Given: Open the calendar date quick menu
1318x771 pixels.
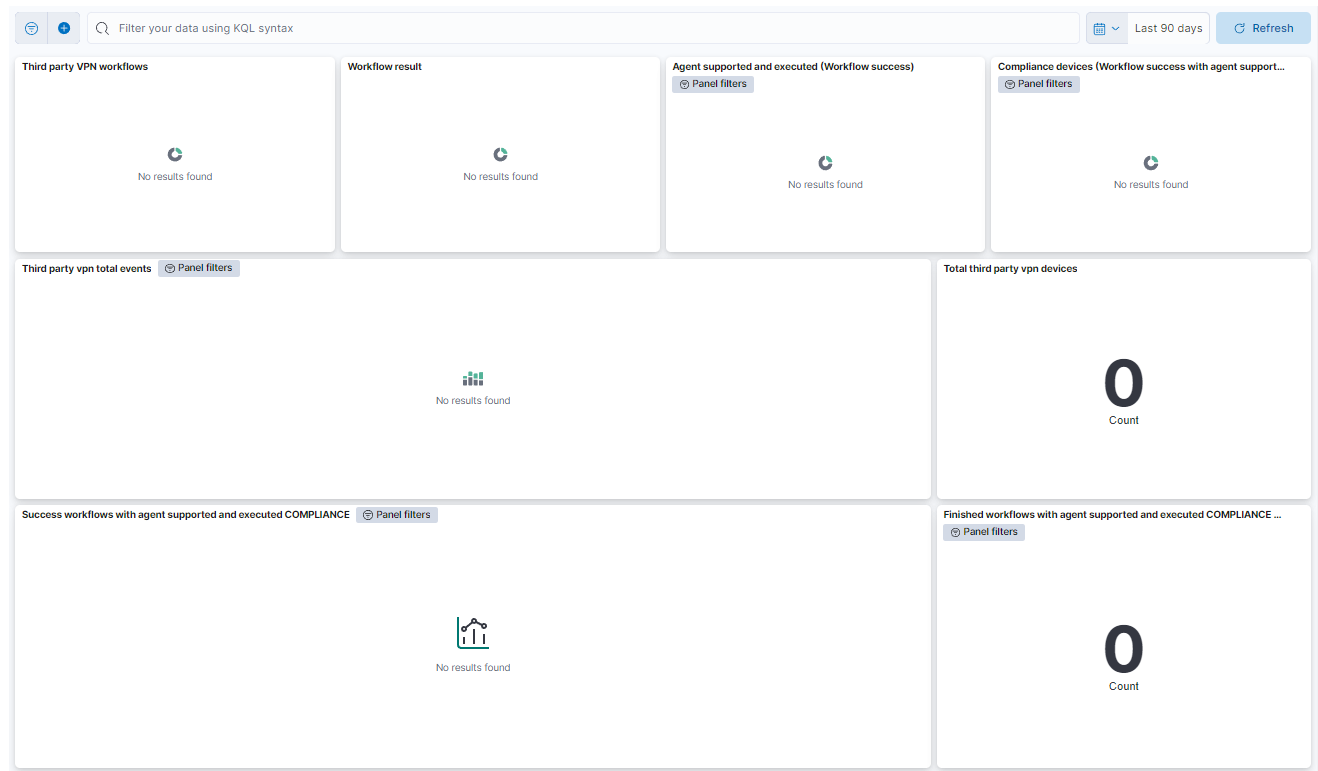Looking at the screenshot, I should [1106, 28].
